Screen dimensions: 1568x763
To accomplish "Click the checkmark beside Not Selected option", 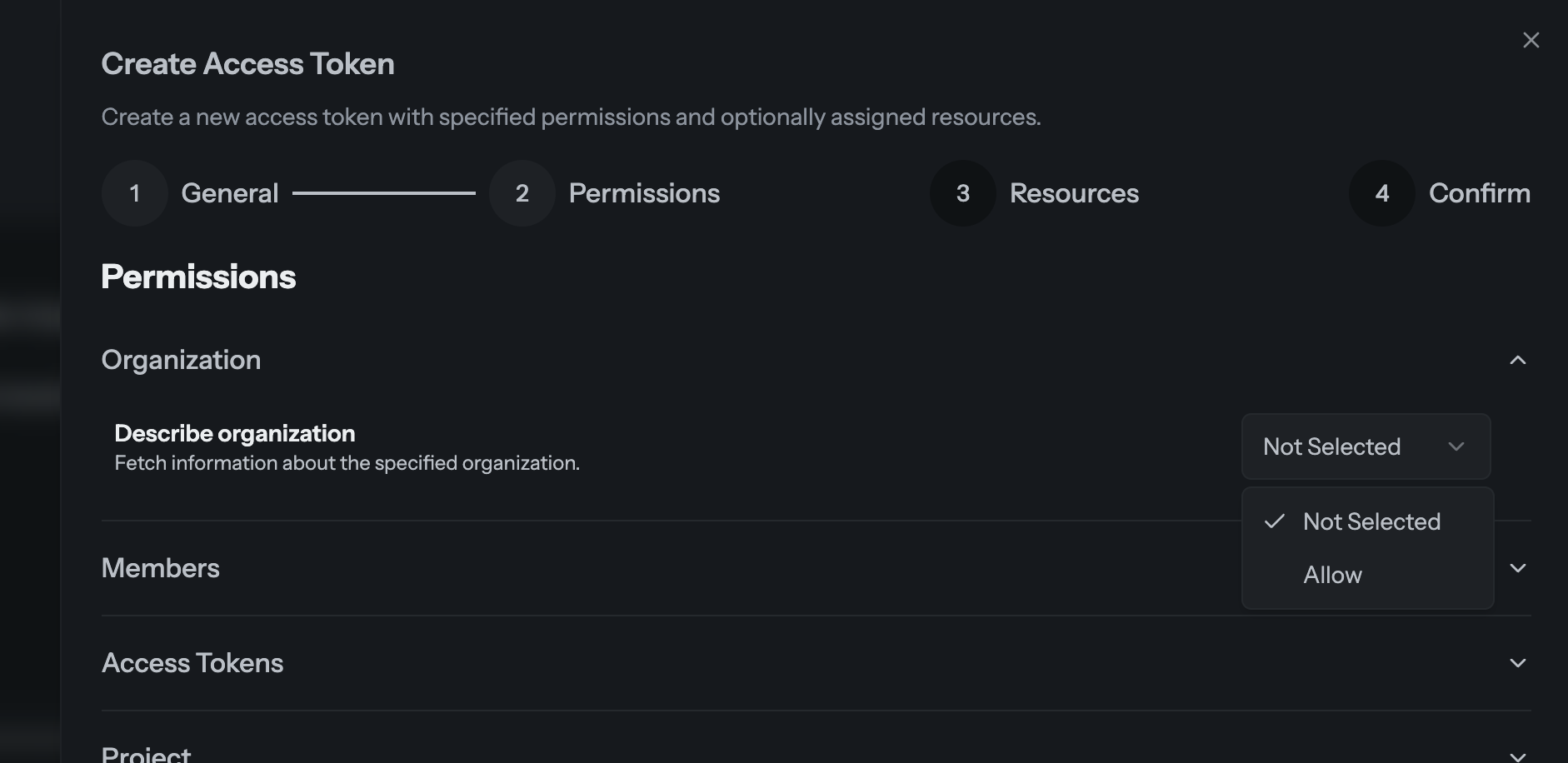I will 1274,521.
